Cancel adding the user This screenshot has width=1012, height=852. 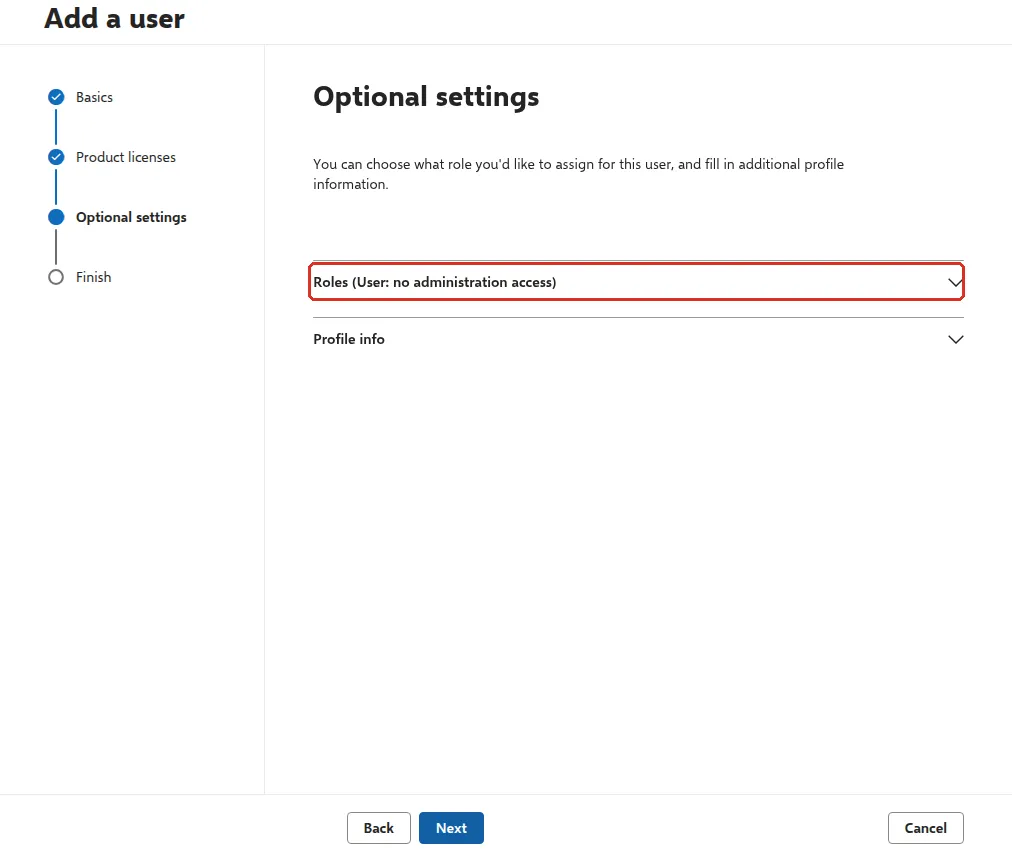point(926,828)
